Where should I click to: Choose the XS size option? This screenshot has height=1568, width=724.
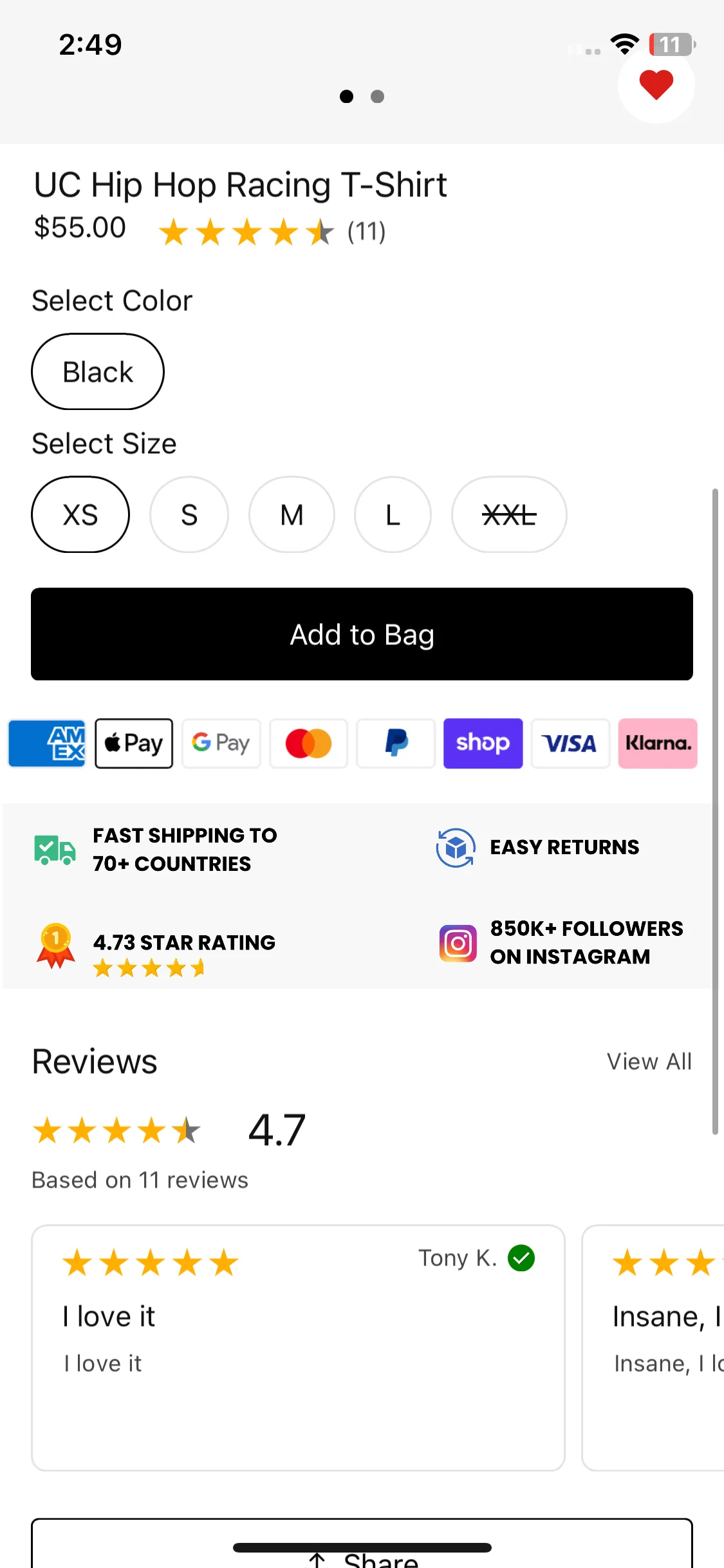80,514
